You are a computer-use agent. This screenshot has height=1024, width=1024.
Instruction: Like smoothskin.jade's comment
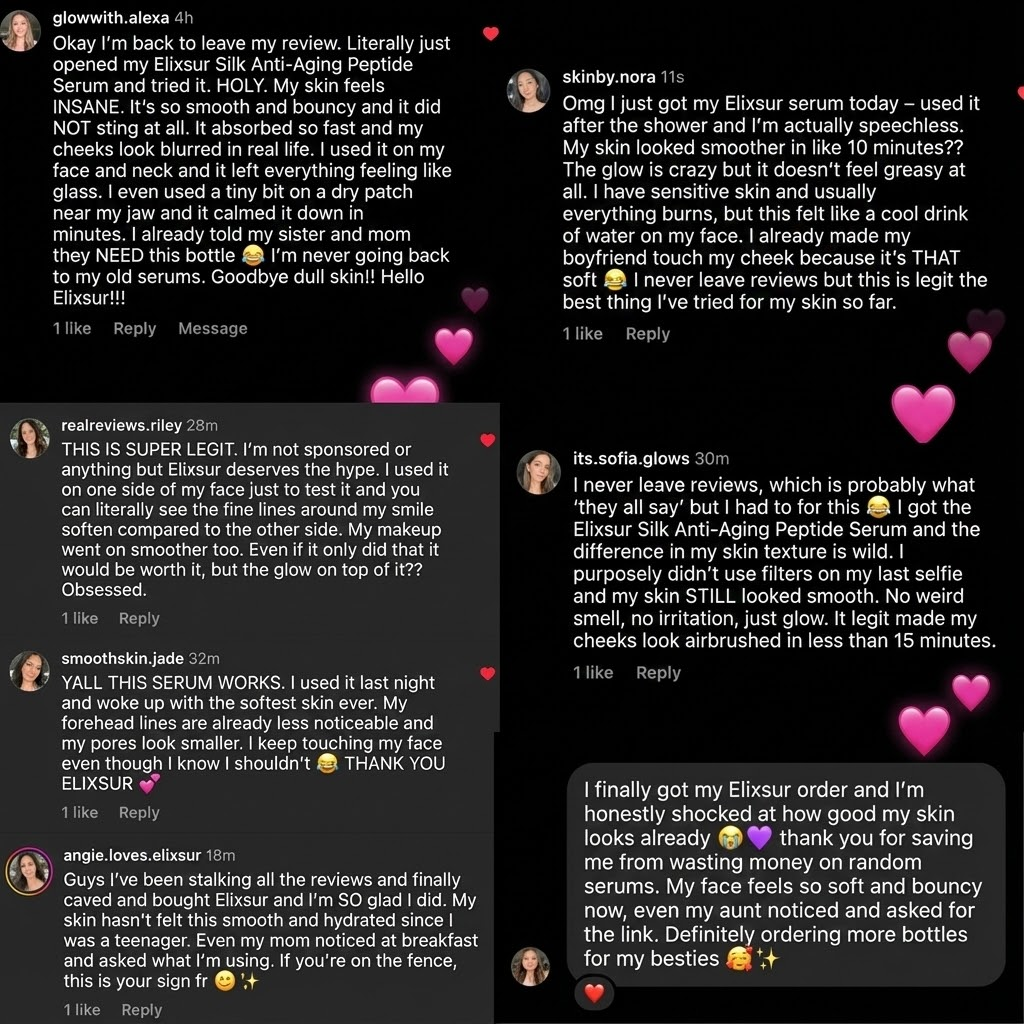(487, 674)
